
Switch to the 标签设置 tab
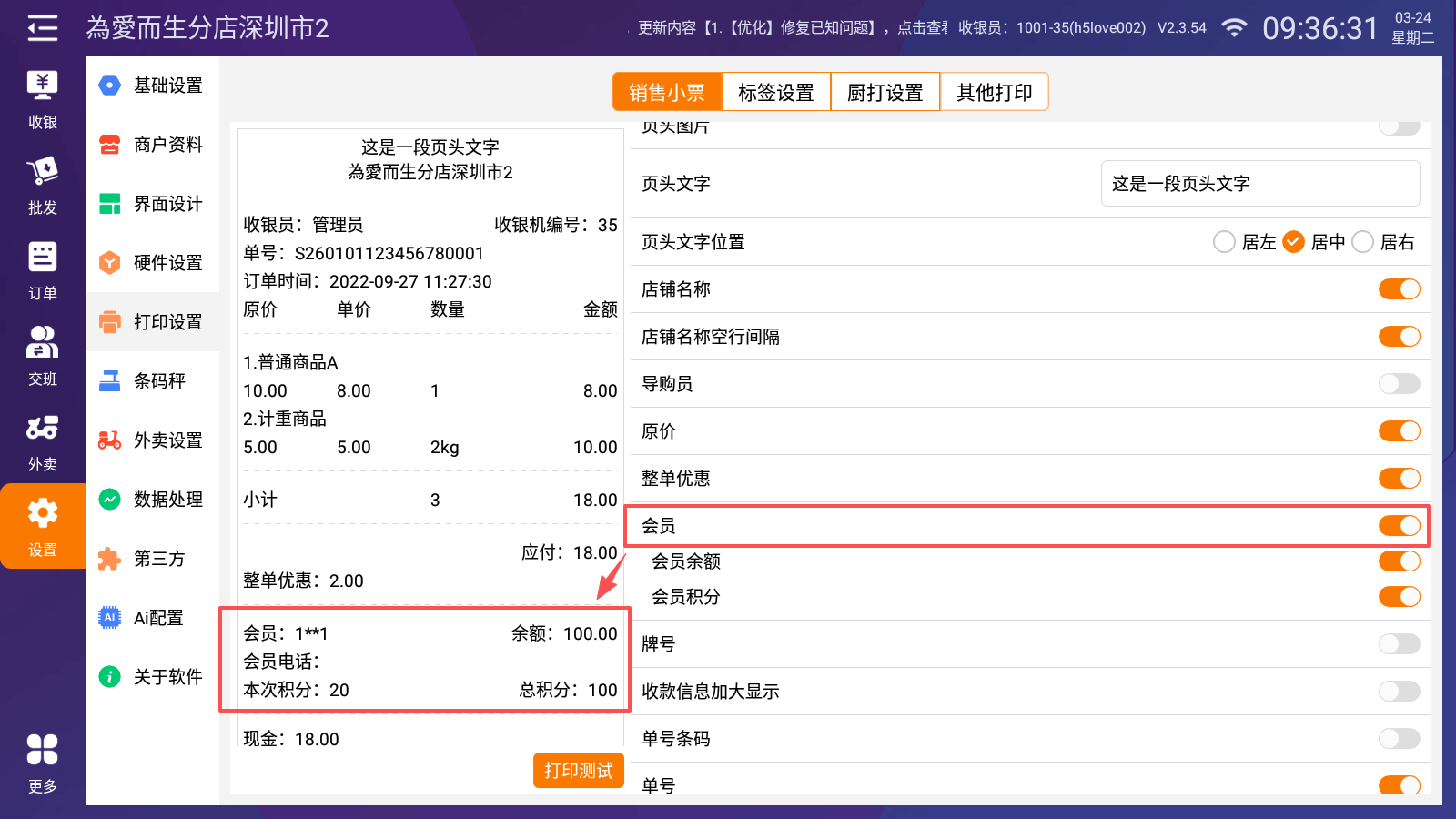pos(775,93)
